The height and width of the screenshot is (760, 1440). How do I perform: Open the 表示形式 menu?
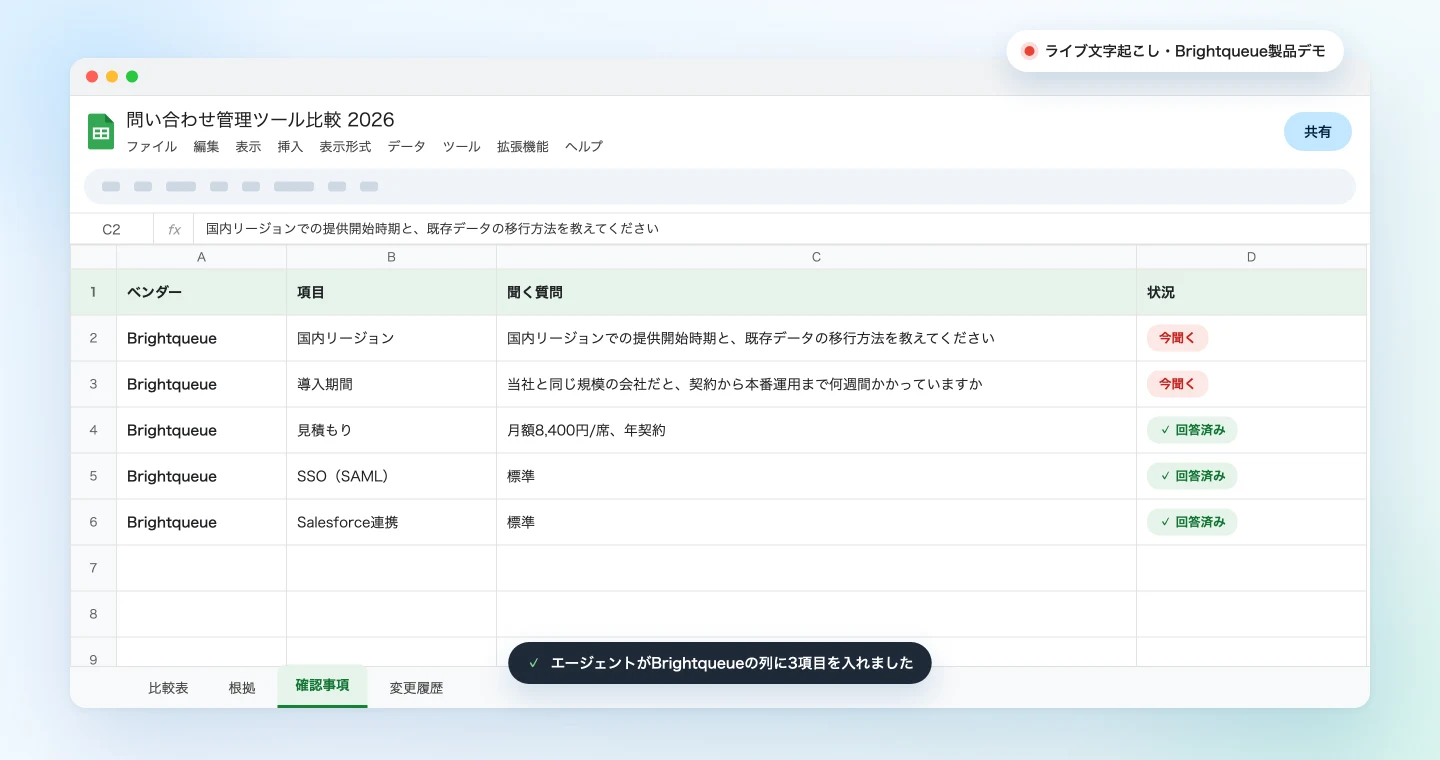(345, 147)
